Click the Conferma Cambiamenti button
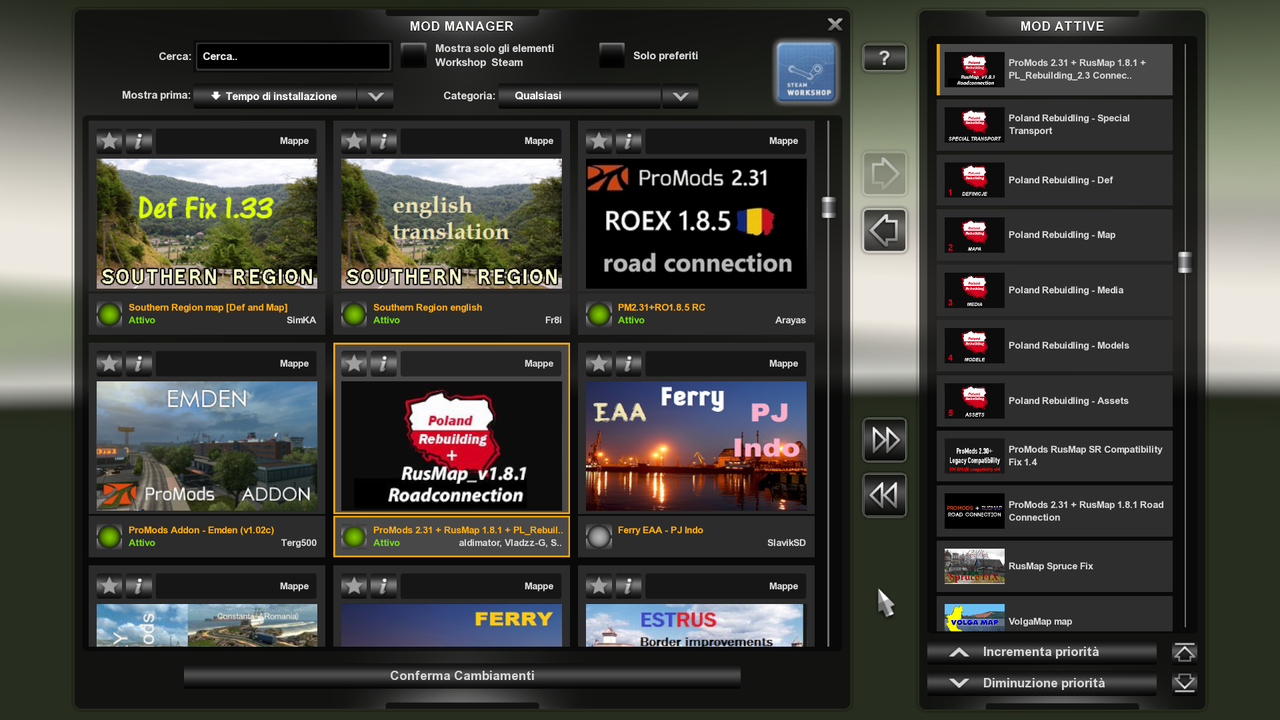1280x720 pixels. pos(461,675)
